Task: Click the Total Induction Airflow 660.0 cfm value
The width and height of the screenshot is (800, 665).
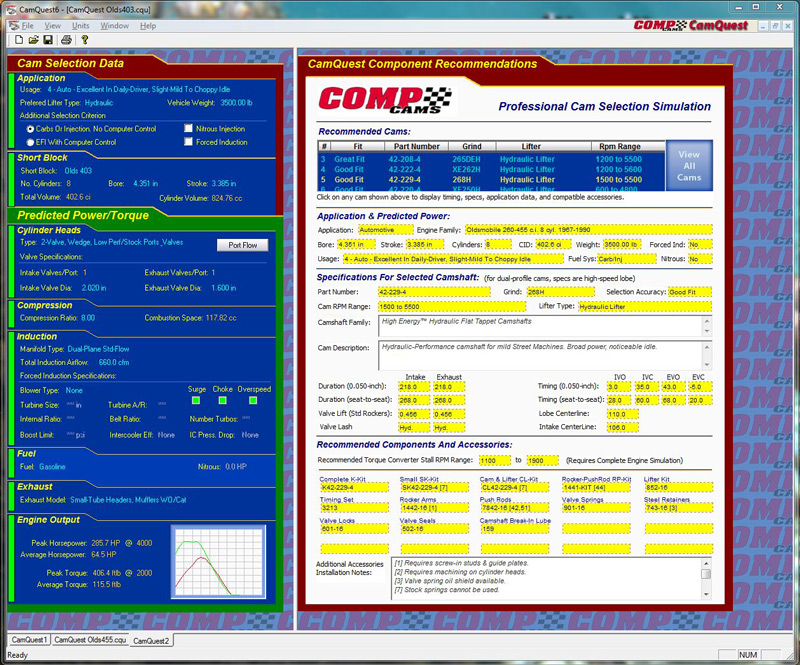Action: coord(114,362)
